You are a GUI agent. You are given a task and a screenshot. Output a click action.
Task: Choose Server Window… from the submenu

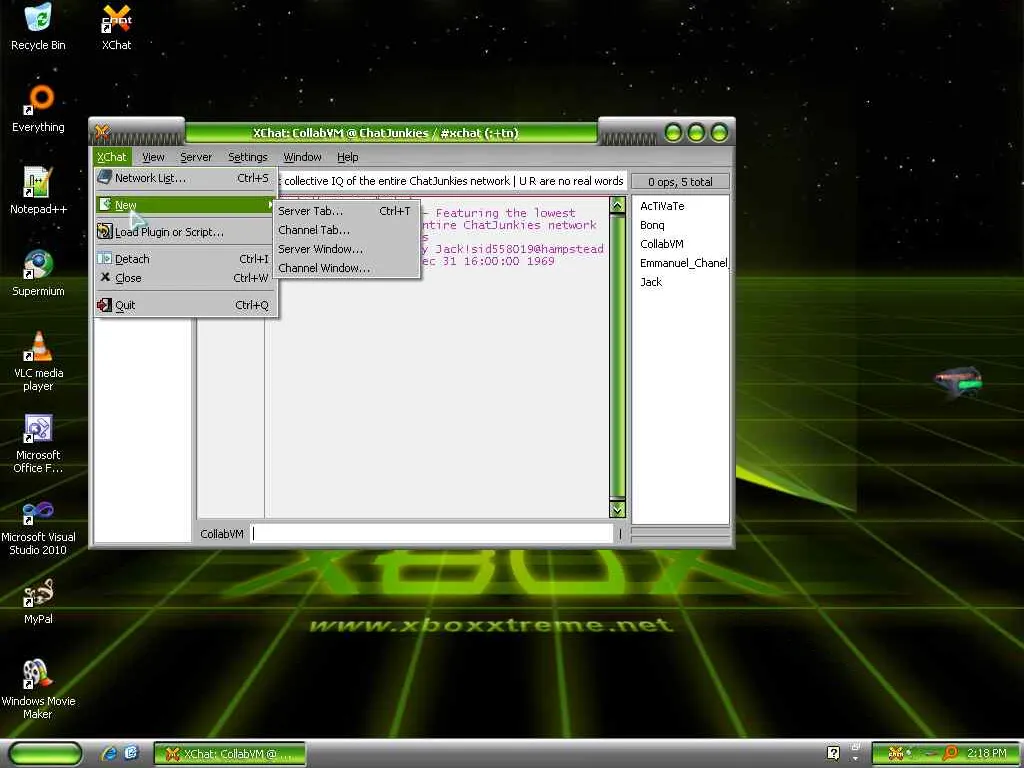coord(346,249)
